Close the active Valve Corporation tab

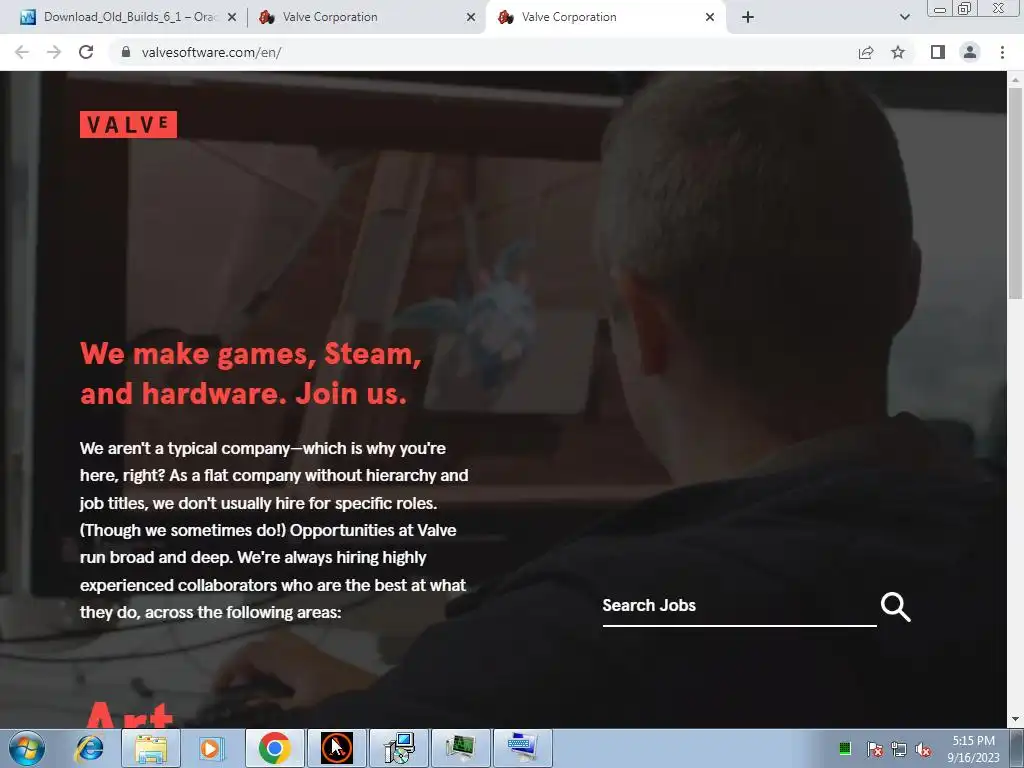tap(710, 18)
